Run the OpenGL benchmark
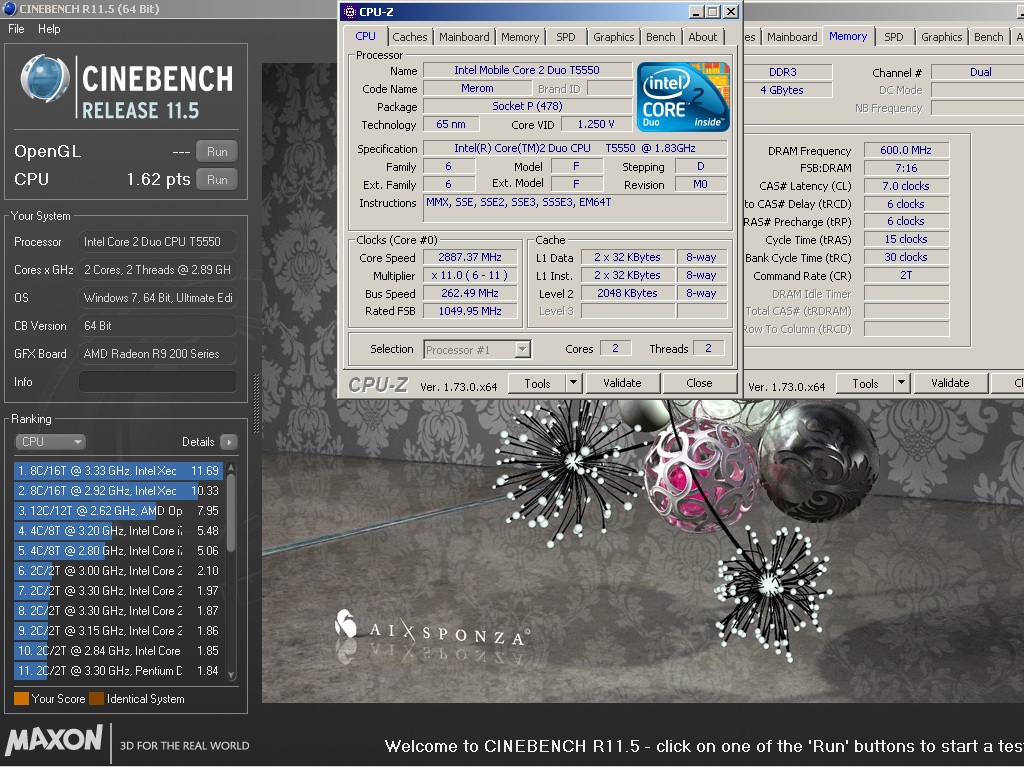Image resolution: width=1024 pixels, height=768 pixels. (217, 152)
